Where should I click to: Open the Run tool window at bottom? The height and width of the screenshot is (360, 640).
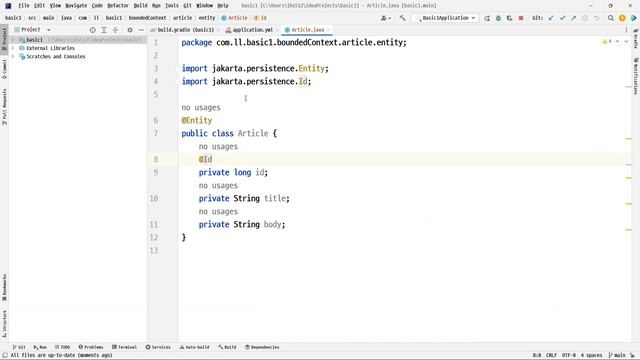[x=40, y=347]
